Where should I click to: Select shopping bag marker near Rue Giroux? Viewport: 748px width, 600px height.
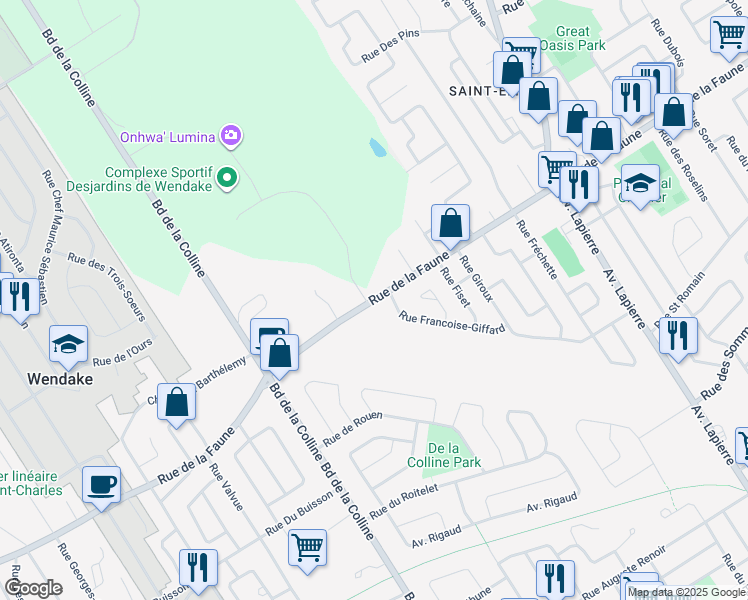[451, 223]
